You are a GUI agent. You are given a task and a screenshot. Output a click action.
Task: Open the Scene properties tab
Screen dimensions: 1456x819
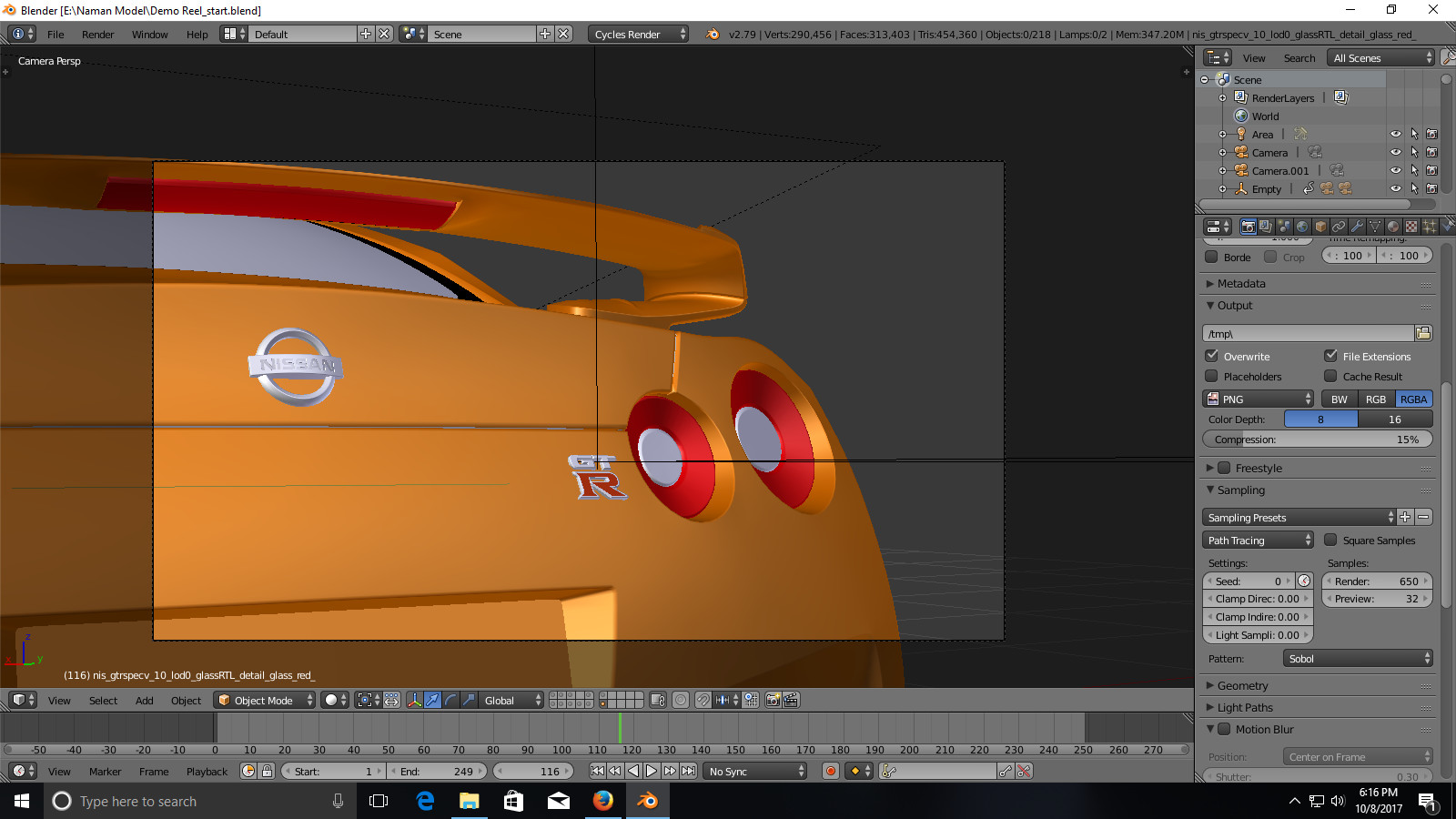click(1284, 227)
